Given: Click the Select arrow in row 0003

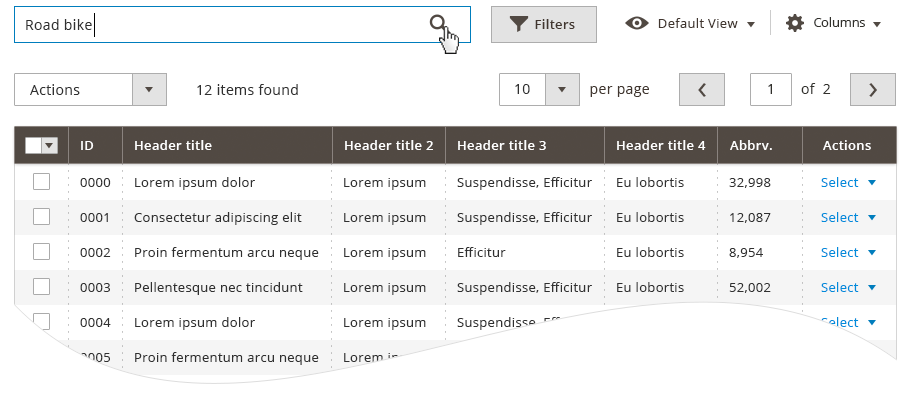Looking at the screenshot, I should [872, 288].
